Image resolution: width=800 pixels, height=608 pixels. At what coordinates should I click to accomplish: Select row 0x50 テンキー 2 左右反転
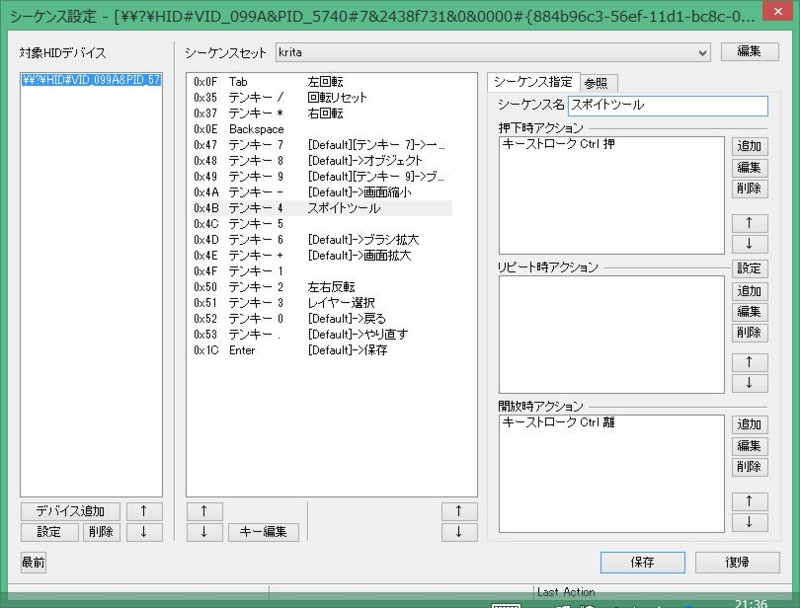[x=321, y=287]
